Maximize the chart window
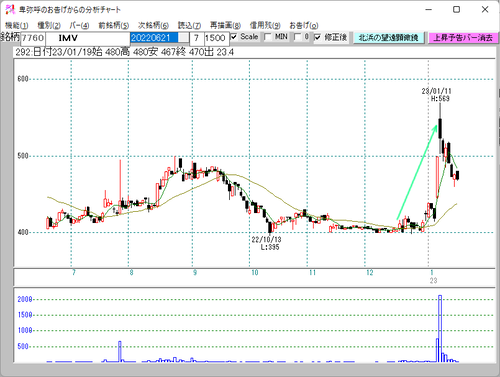 457,9
